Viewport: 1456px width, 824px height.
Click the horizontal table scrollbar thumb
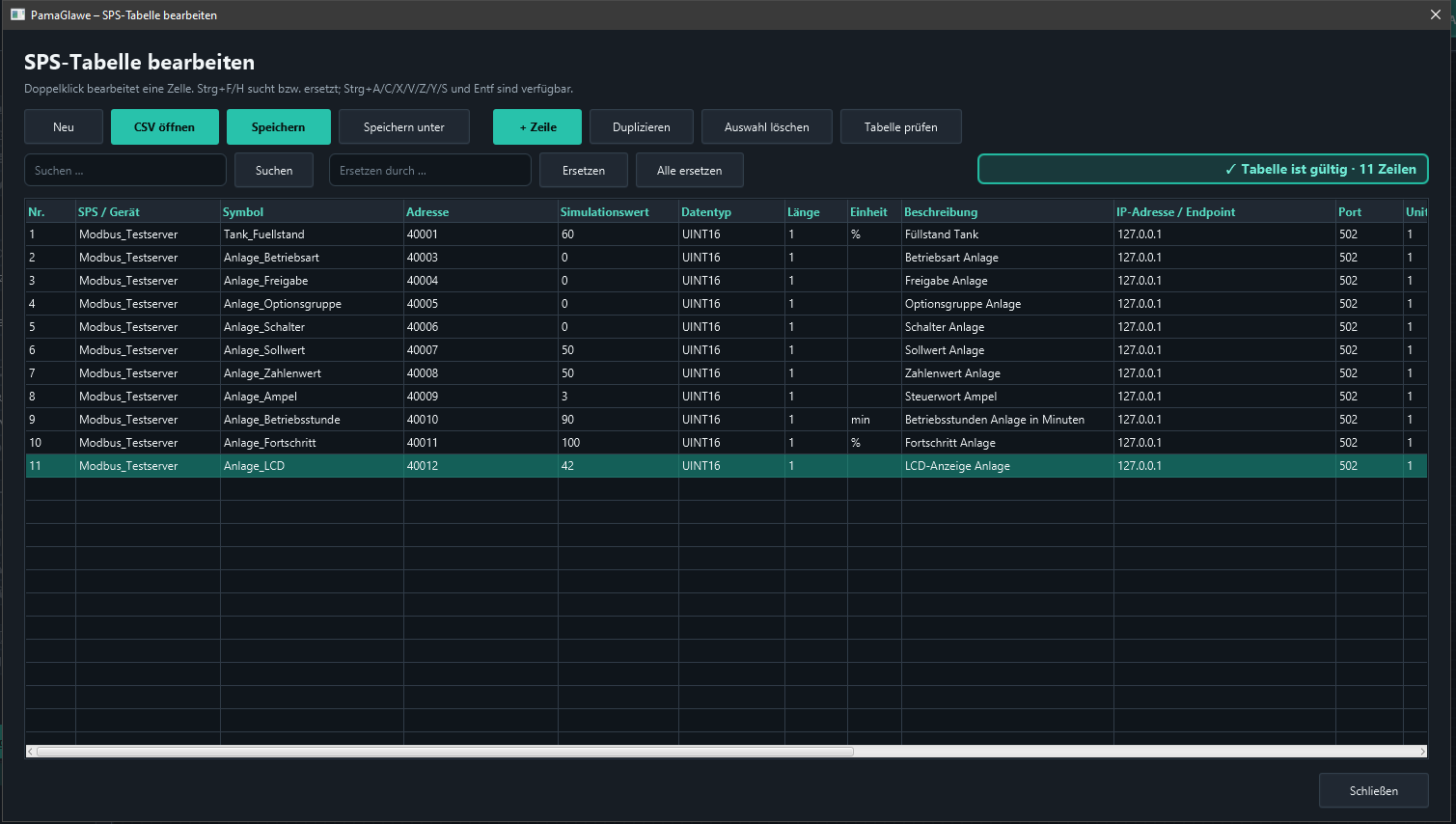pos(445,752)
